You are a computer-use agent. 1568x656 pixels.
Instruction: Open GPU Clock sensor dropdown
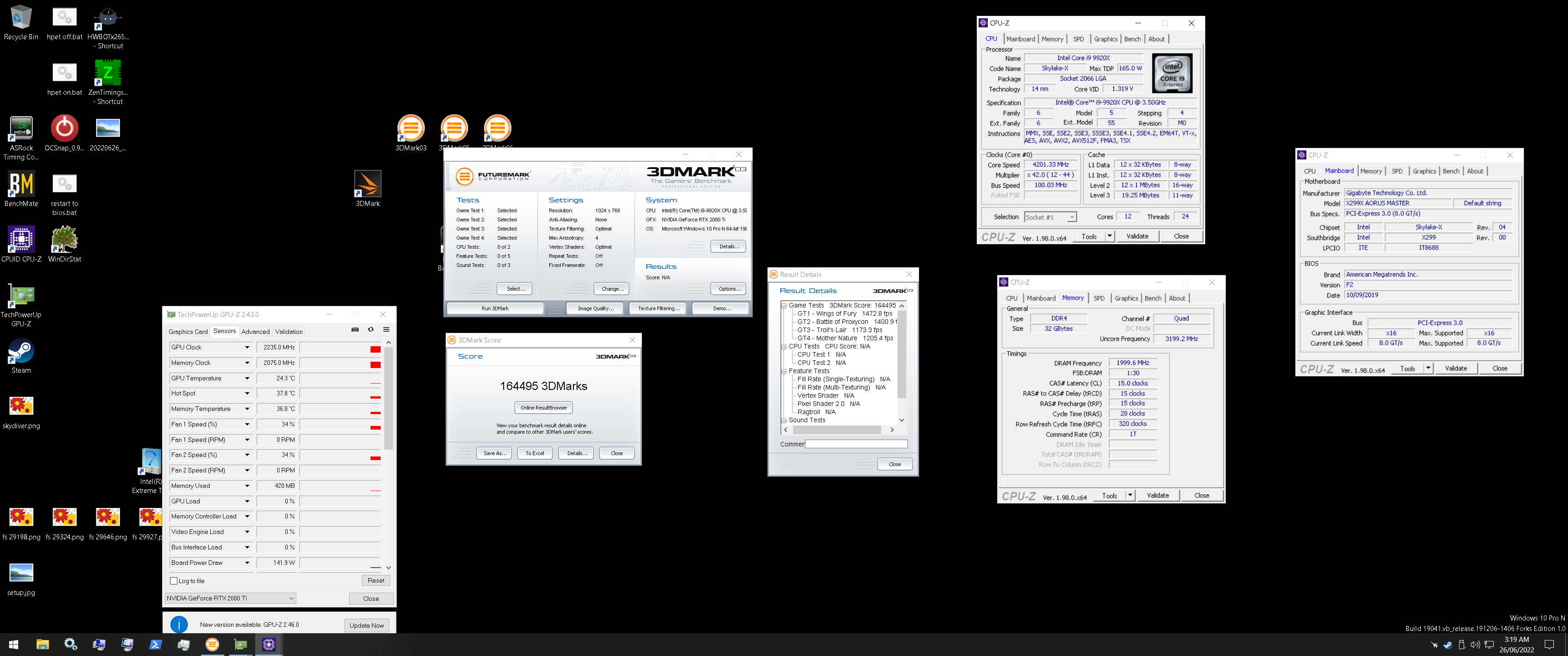247,348
